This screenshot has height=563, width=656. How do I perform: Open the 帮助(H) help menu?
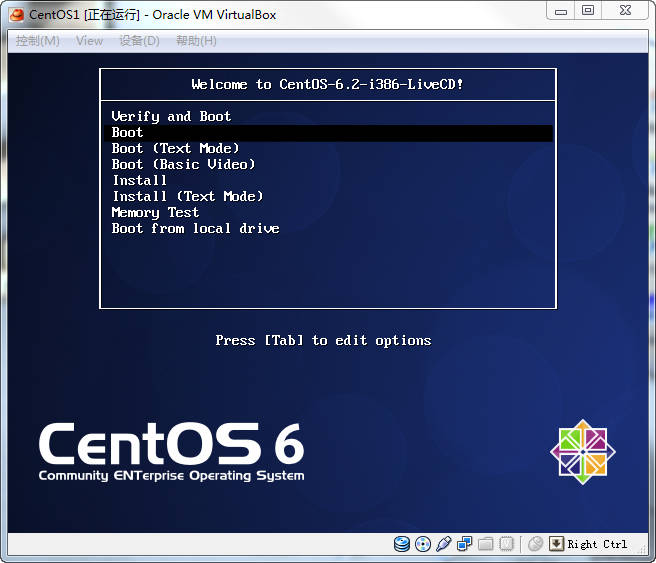pyautogui.click(x=196, y=41)
